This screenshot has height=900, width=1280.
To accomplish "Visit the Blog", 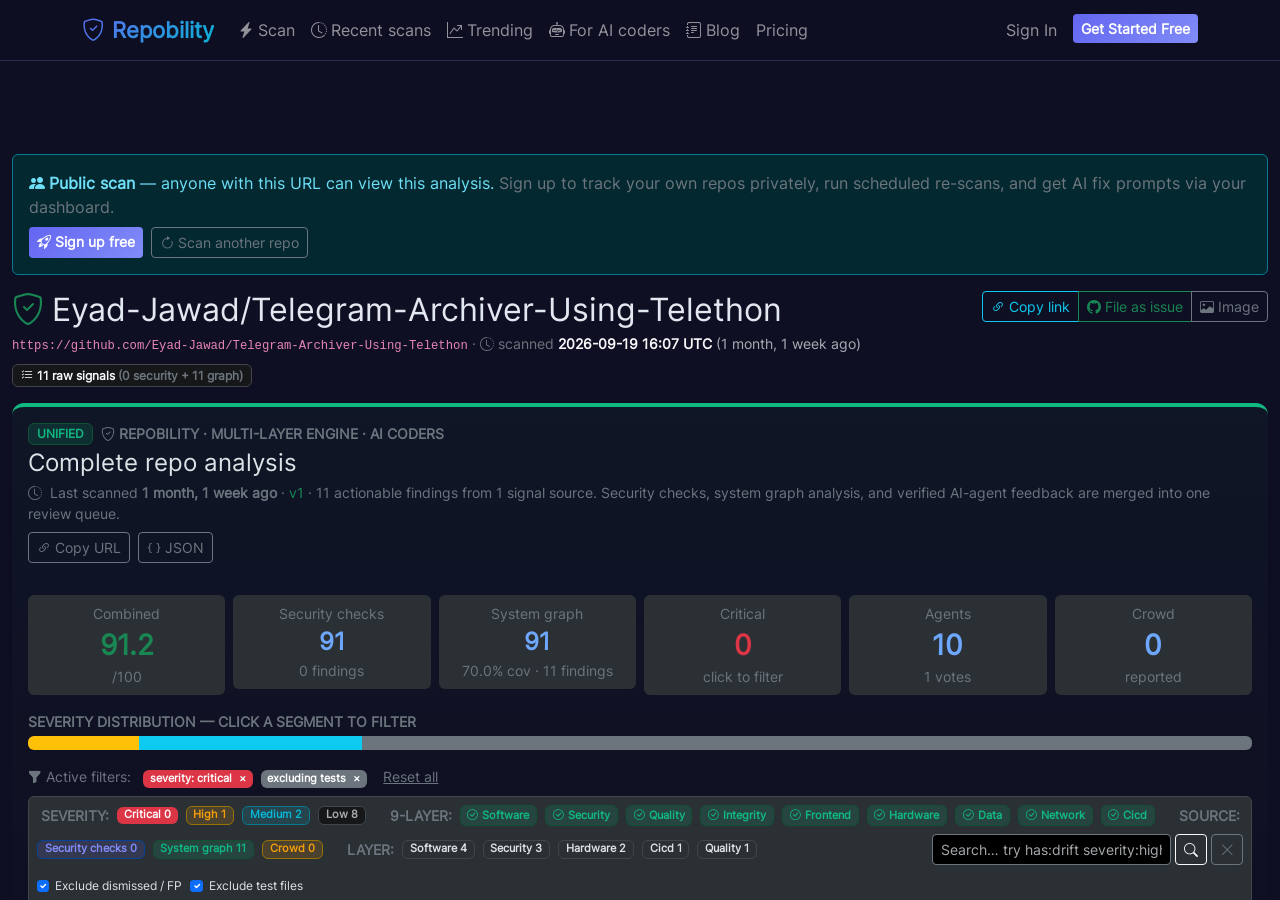I will tap(713, 30).
